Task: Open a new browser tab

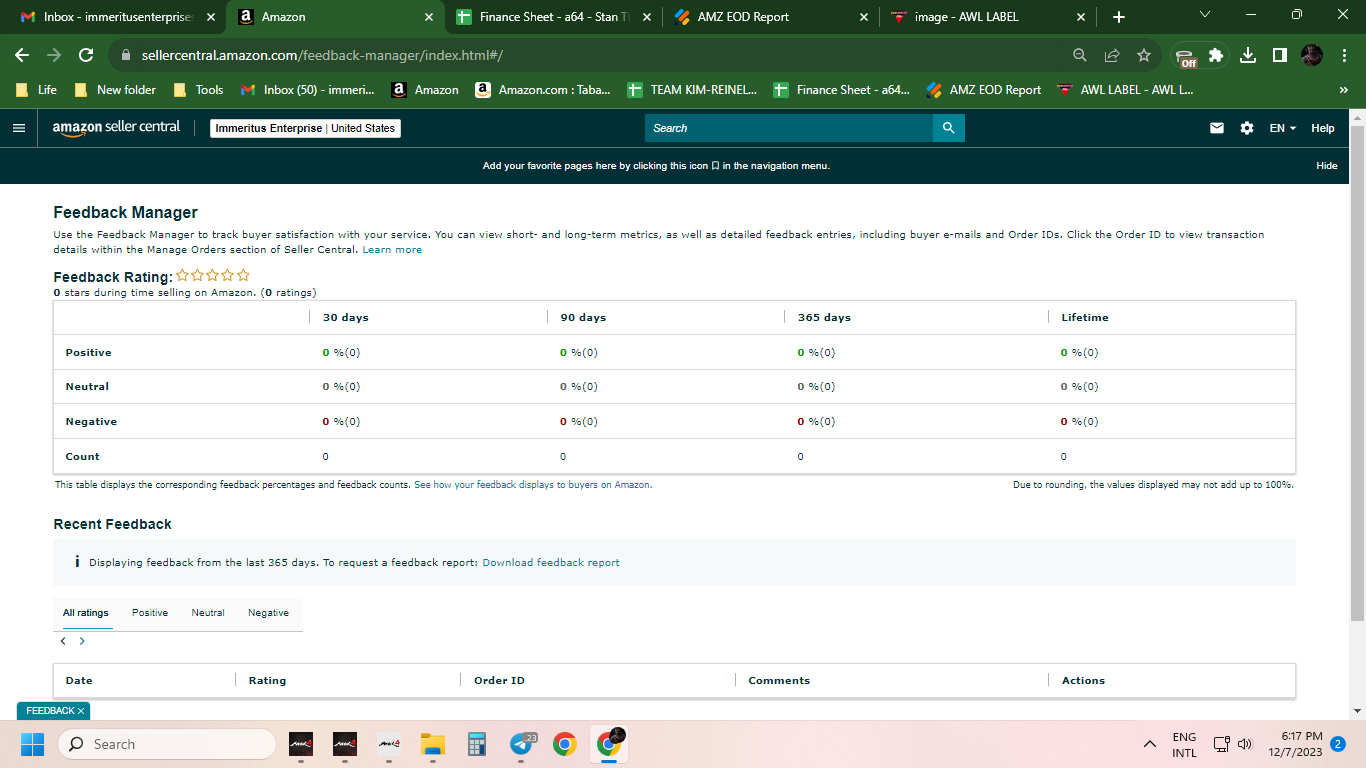Action: click(1119, 17)
